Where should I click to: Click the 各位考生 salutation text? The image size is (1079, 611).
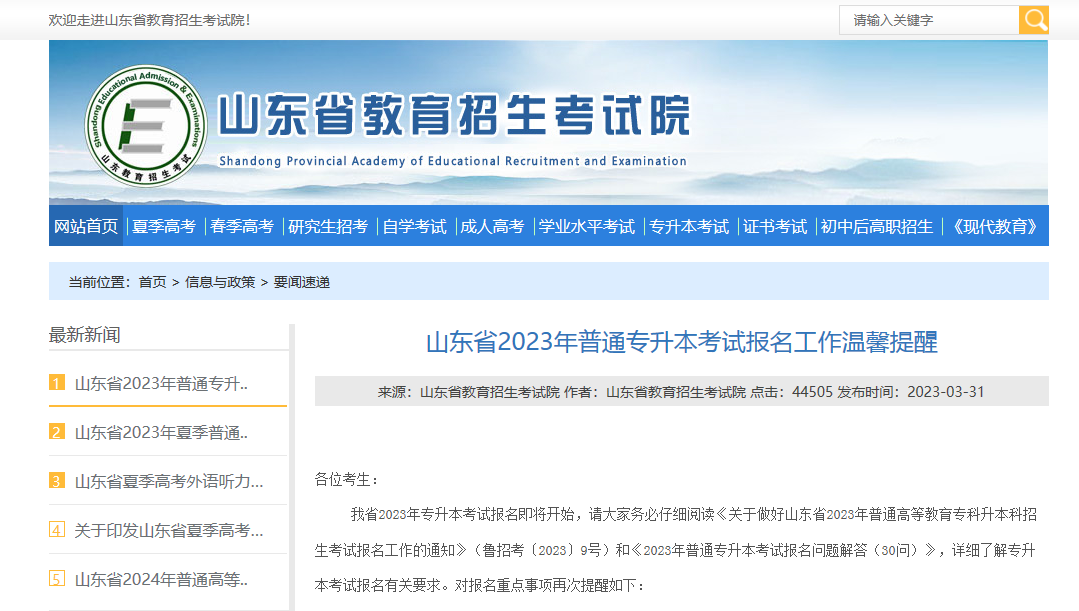pyautogui.click(x=346, y=480)
